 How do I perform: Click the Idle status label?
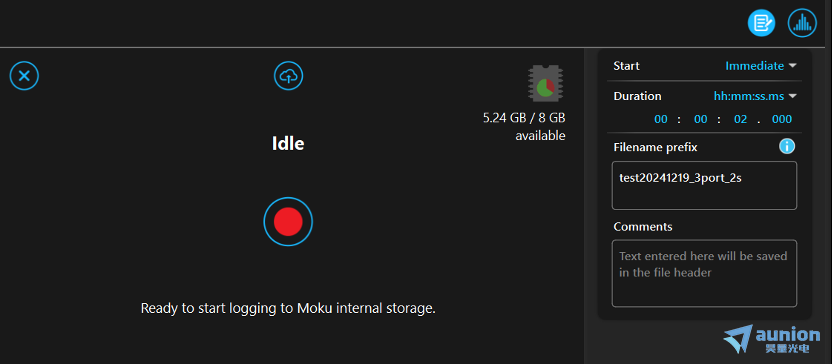point(288,143)
